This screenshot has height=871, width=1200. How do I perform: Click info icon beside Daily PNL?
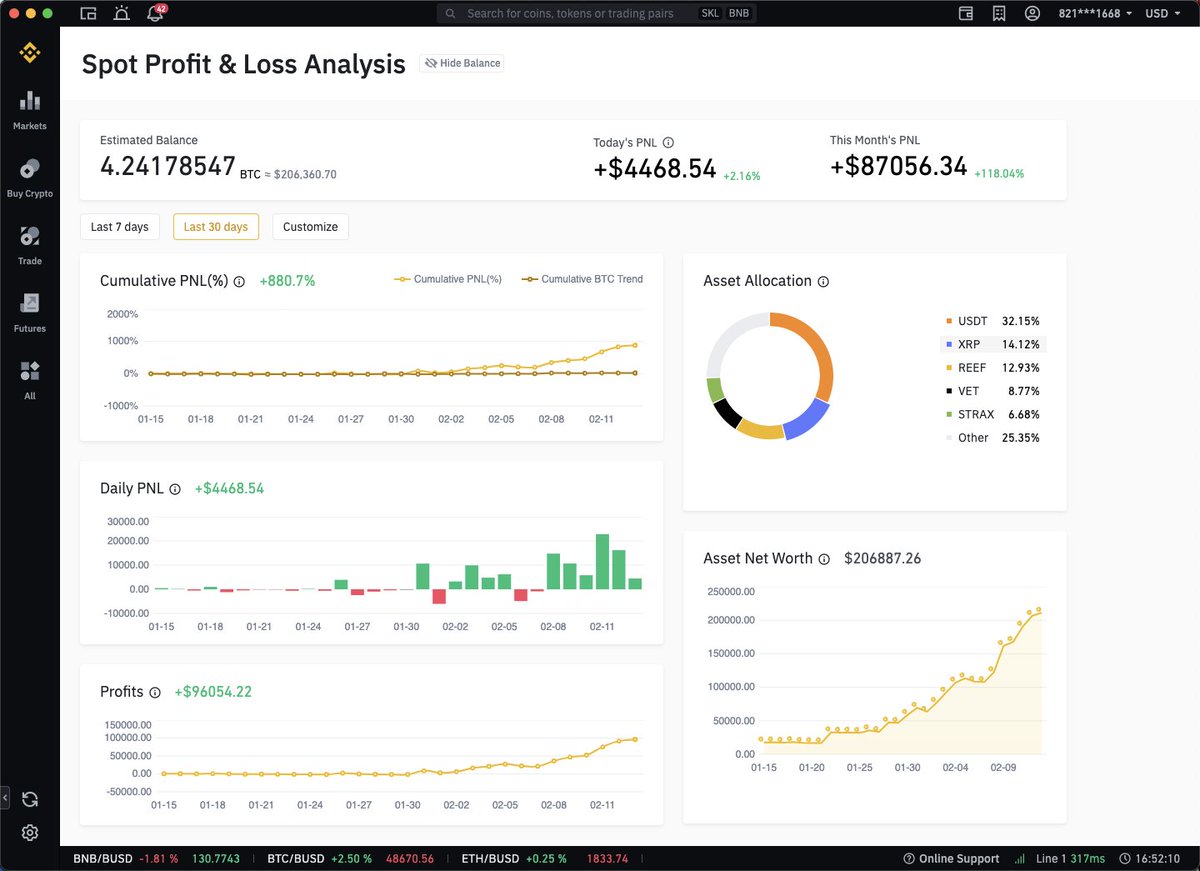pos(175,490)
